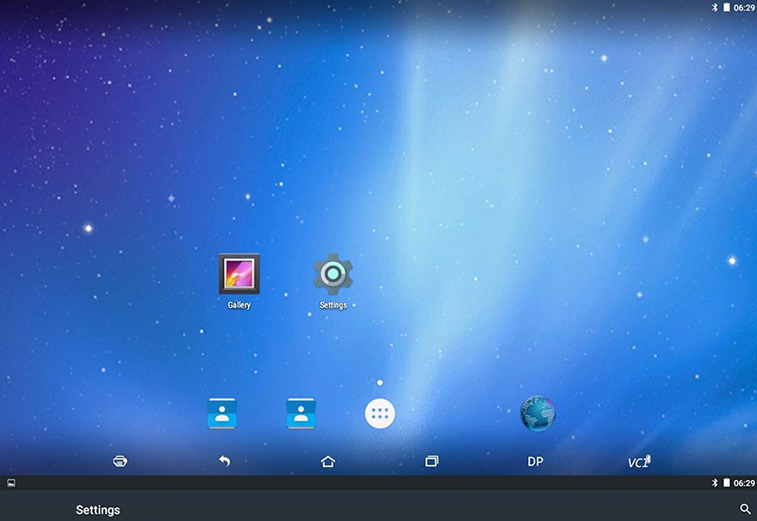Viewport: 757px width, 521px height.
Task: Tap the picture notification icon in the Settings screen status bar
Action: coord(11,483)
